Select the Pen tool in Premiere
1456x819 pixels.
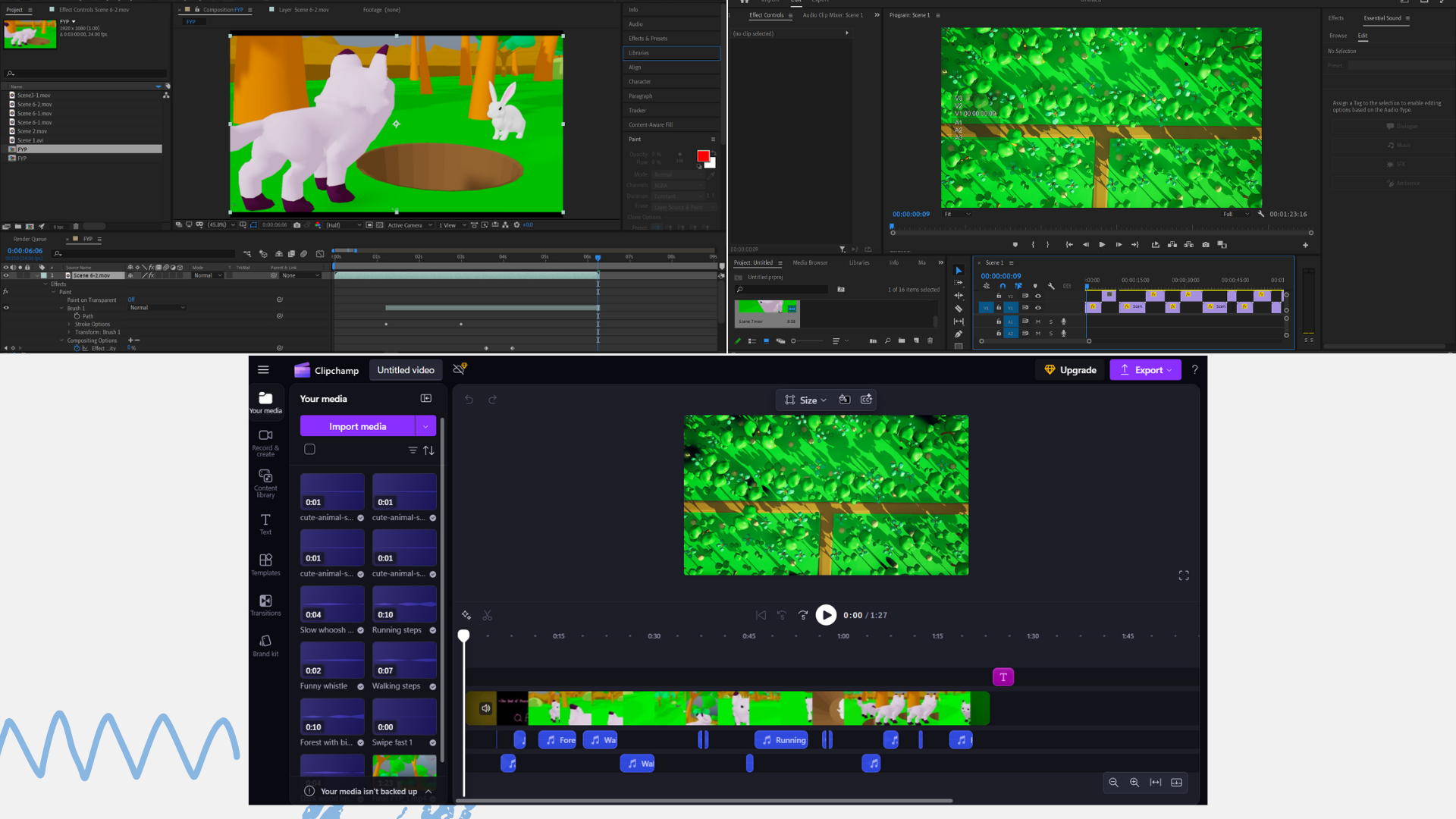tap(959, 334)
